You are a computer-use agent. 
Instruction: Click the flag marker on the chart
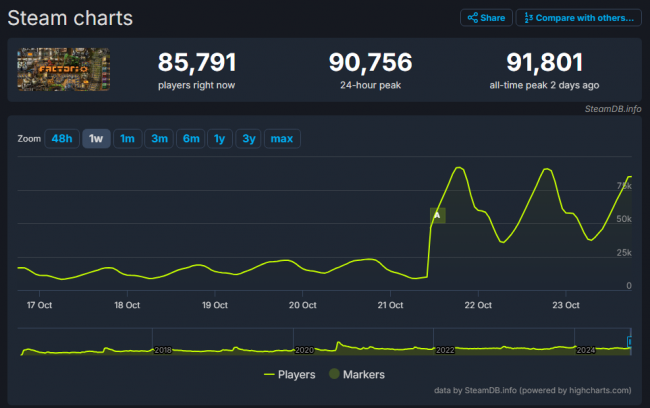[x=437, y=215]
